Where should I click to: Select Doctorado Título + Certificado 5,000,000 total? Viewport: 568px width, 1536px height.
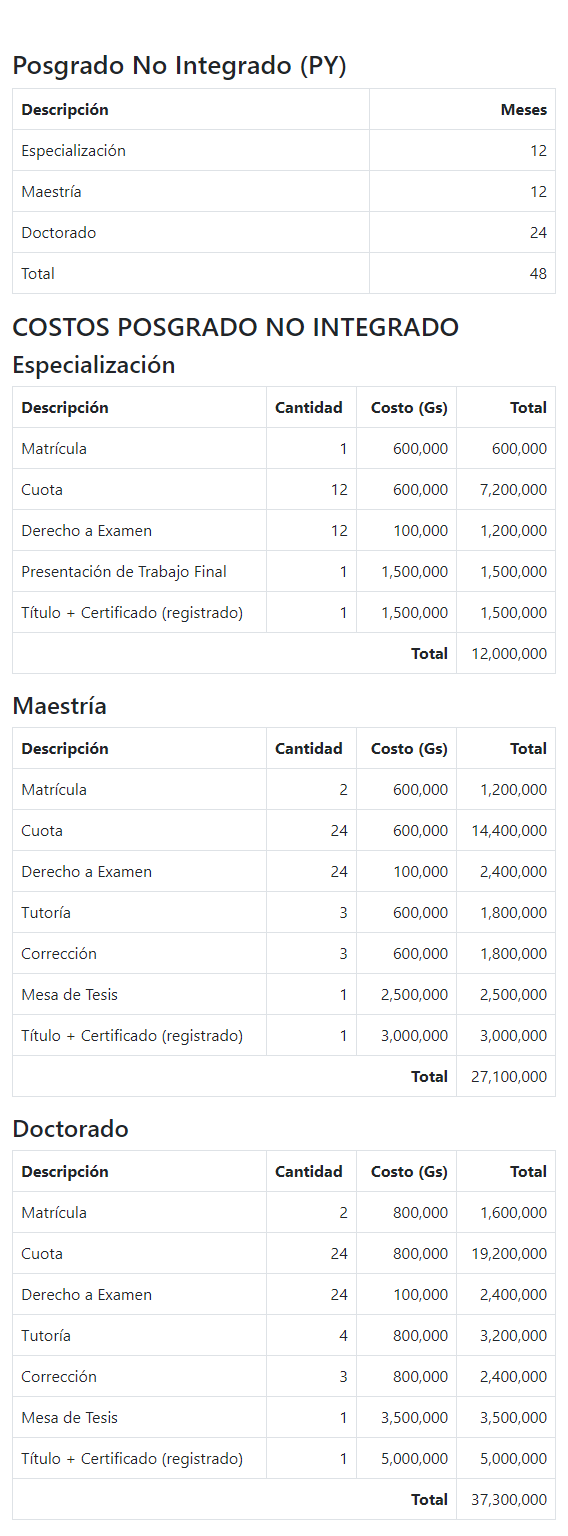pos(514,1459)
